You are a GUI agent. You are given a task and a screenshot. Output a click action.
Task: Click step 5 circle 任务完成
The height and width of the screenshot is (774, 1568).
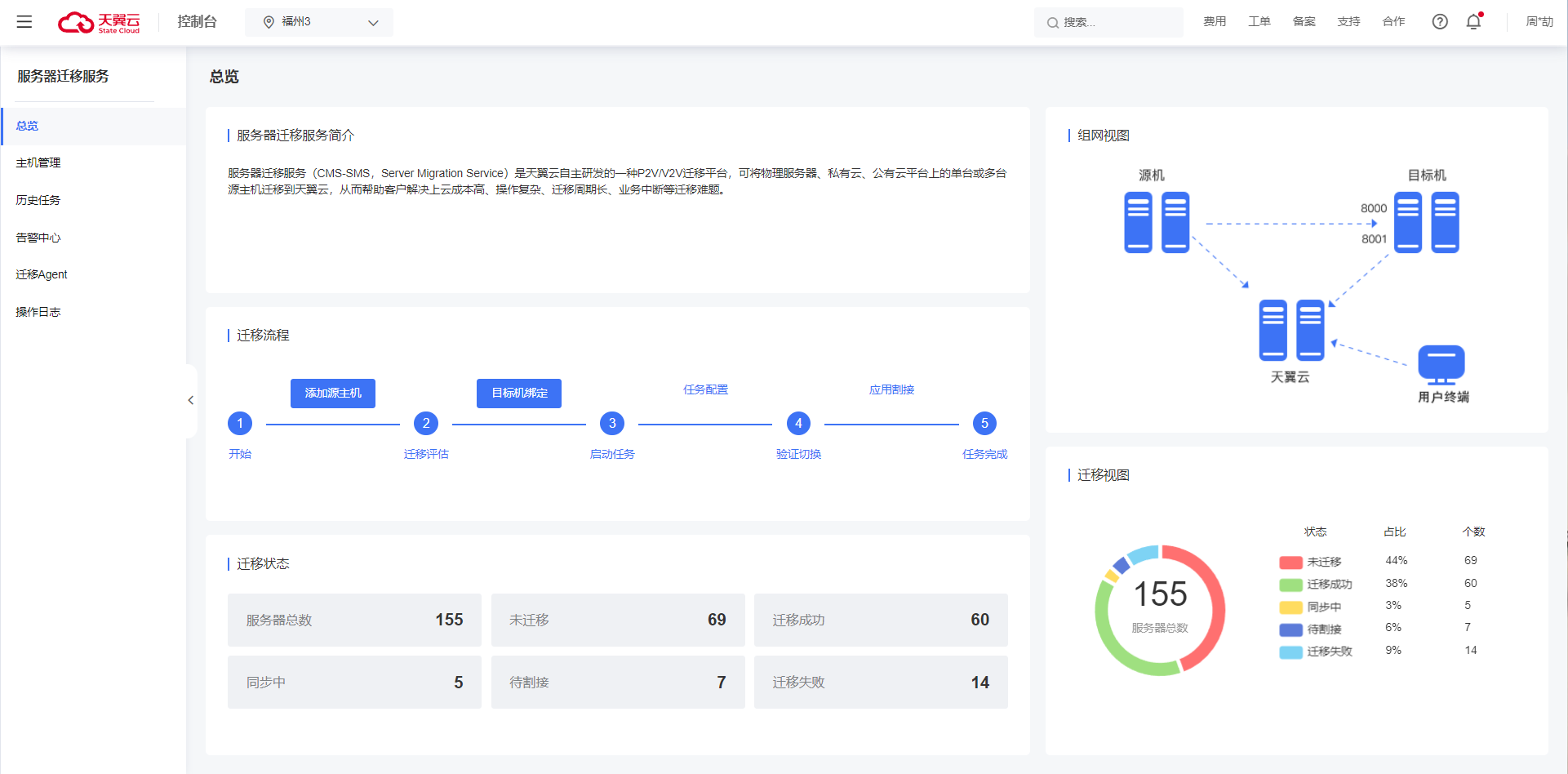[984, 424]
